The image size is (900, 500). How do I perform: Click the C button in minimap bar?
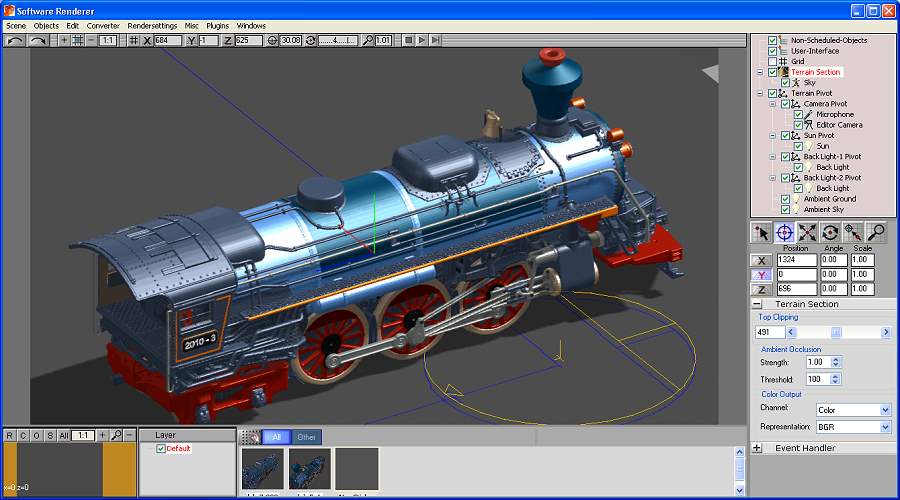tap(23, 436)
